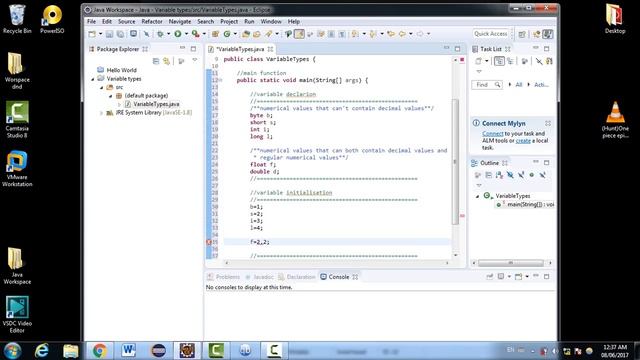This screenshot has width=640, height=360.
Task: Toggle Hide Static Members in Outline
Action: (521, 175)
